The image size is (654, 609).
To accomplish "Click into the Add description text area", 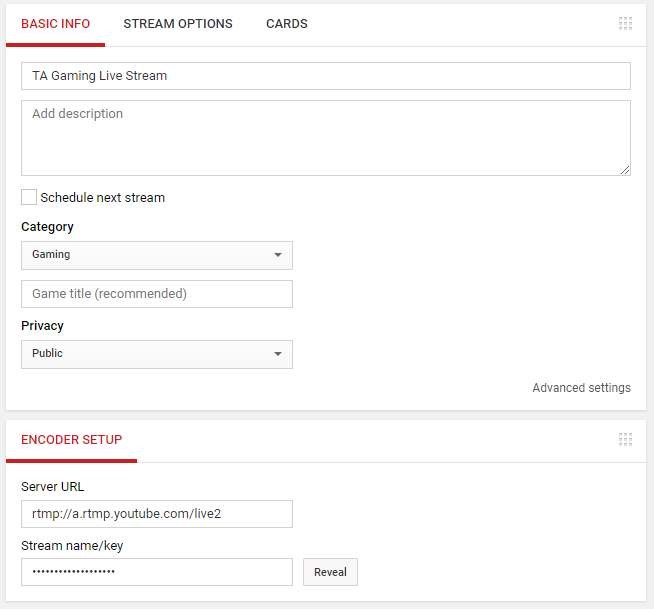I will click(x=326, y=138).
